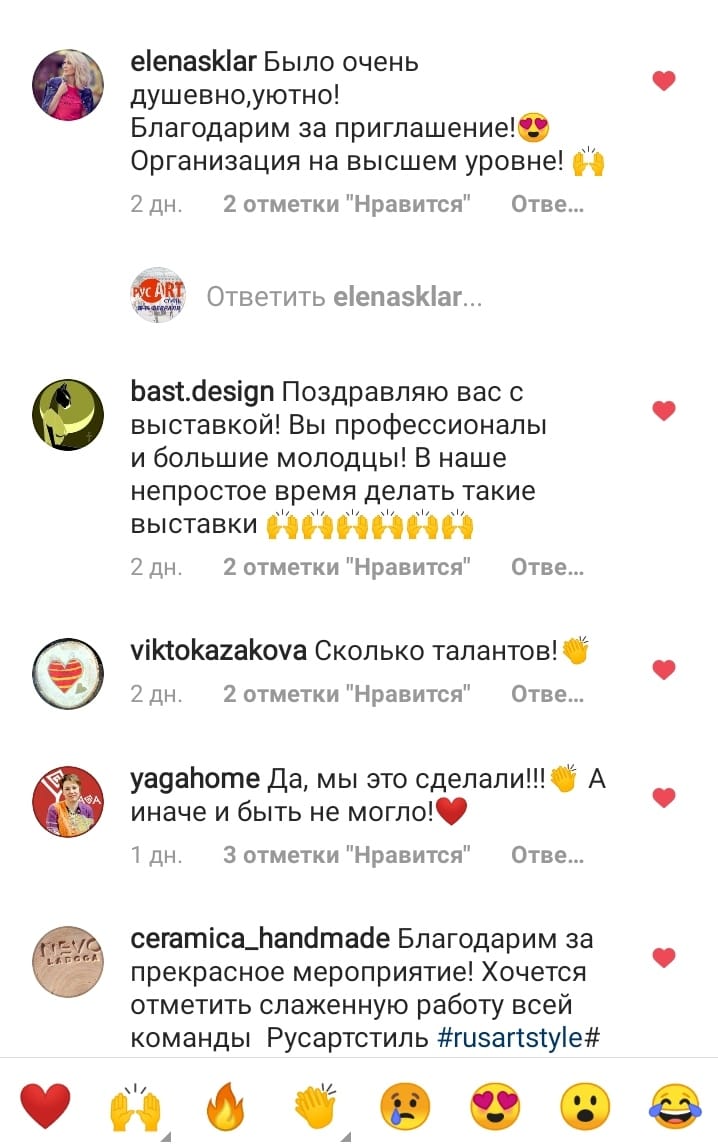
Task: Add the heart-eyes emoji reaction
Action: pyautogui.click(x=495, y=1107)
